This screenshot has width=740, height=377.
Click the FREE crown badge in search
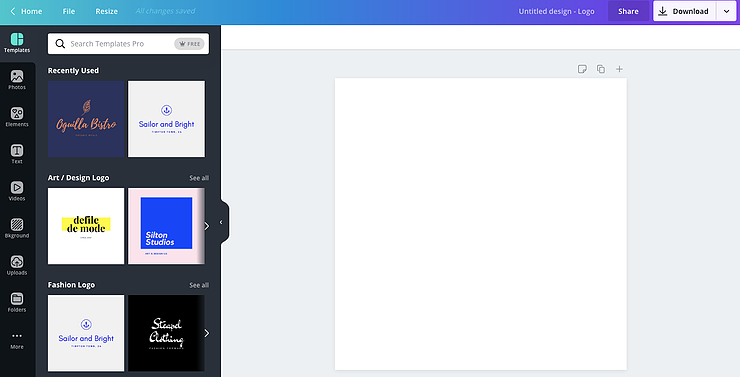coord(189,44)
